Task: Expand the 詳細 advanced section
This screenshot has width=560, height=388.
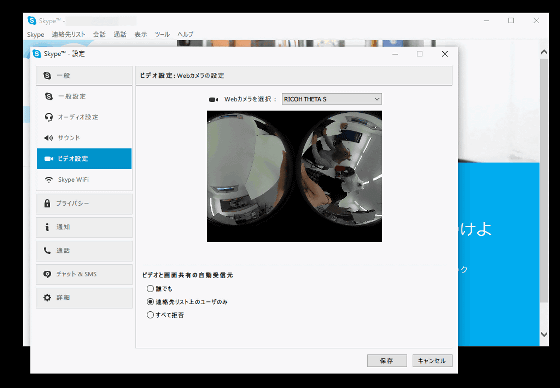Action: [x=84, y=298]
